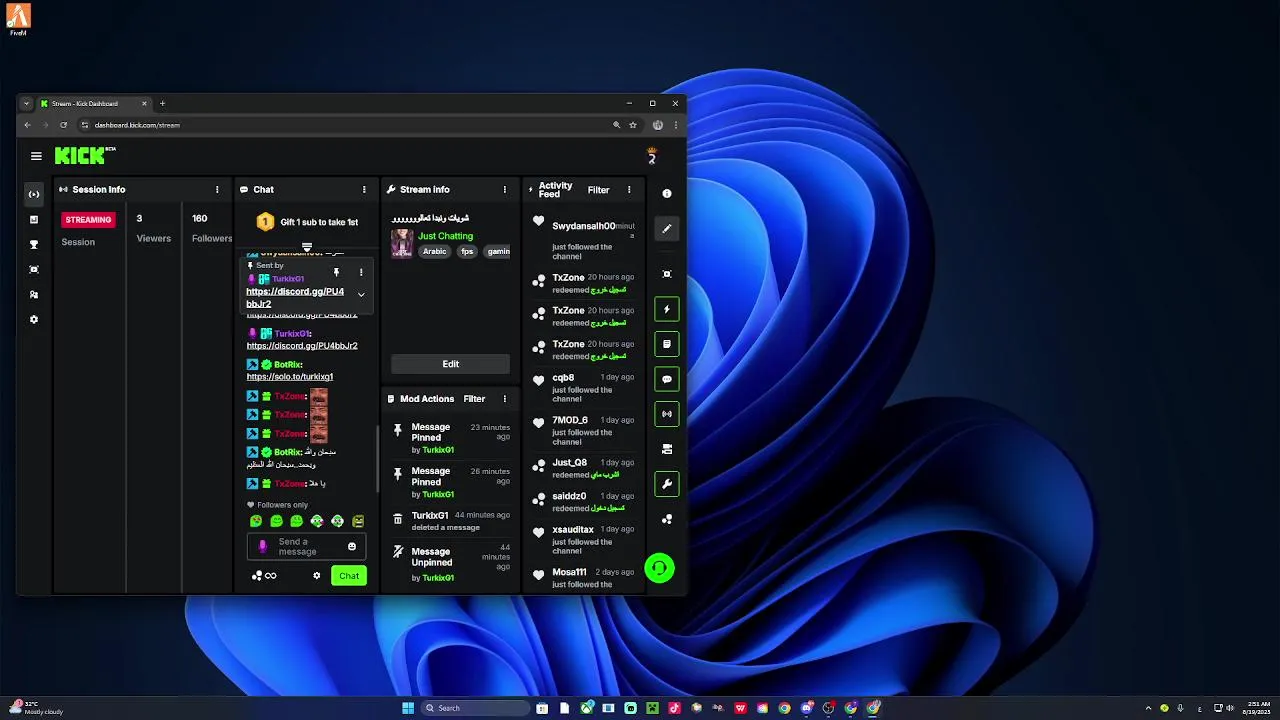Click the stream category thumbnail
The height and width of the screenshot is (720, 1280).
[402, 243]
